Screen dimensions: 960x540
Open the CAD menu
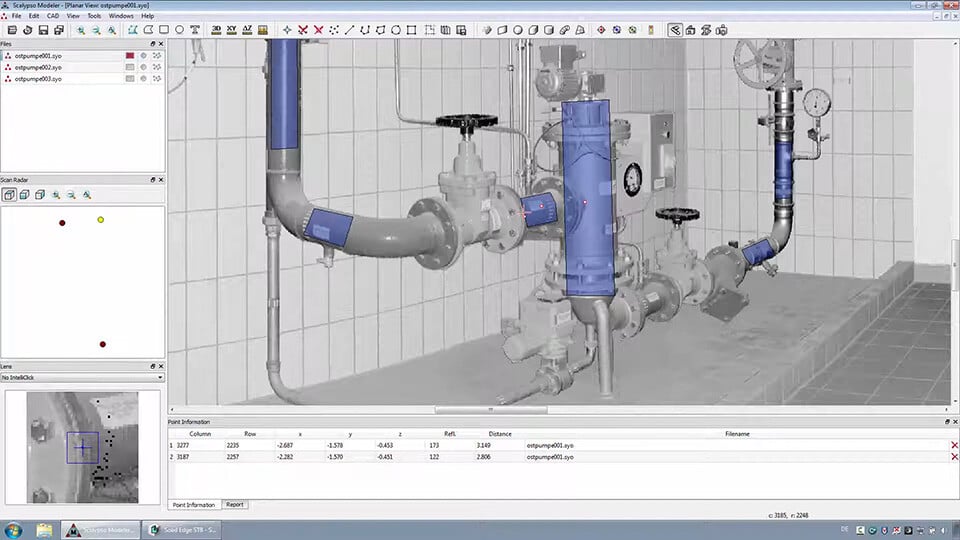pos(53,16)
